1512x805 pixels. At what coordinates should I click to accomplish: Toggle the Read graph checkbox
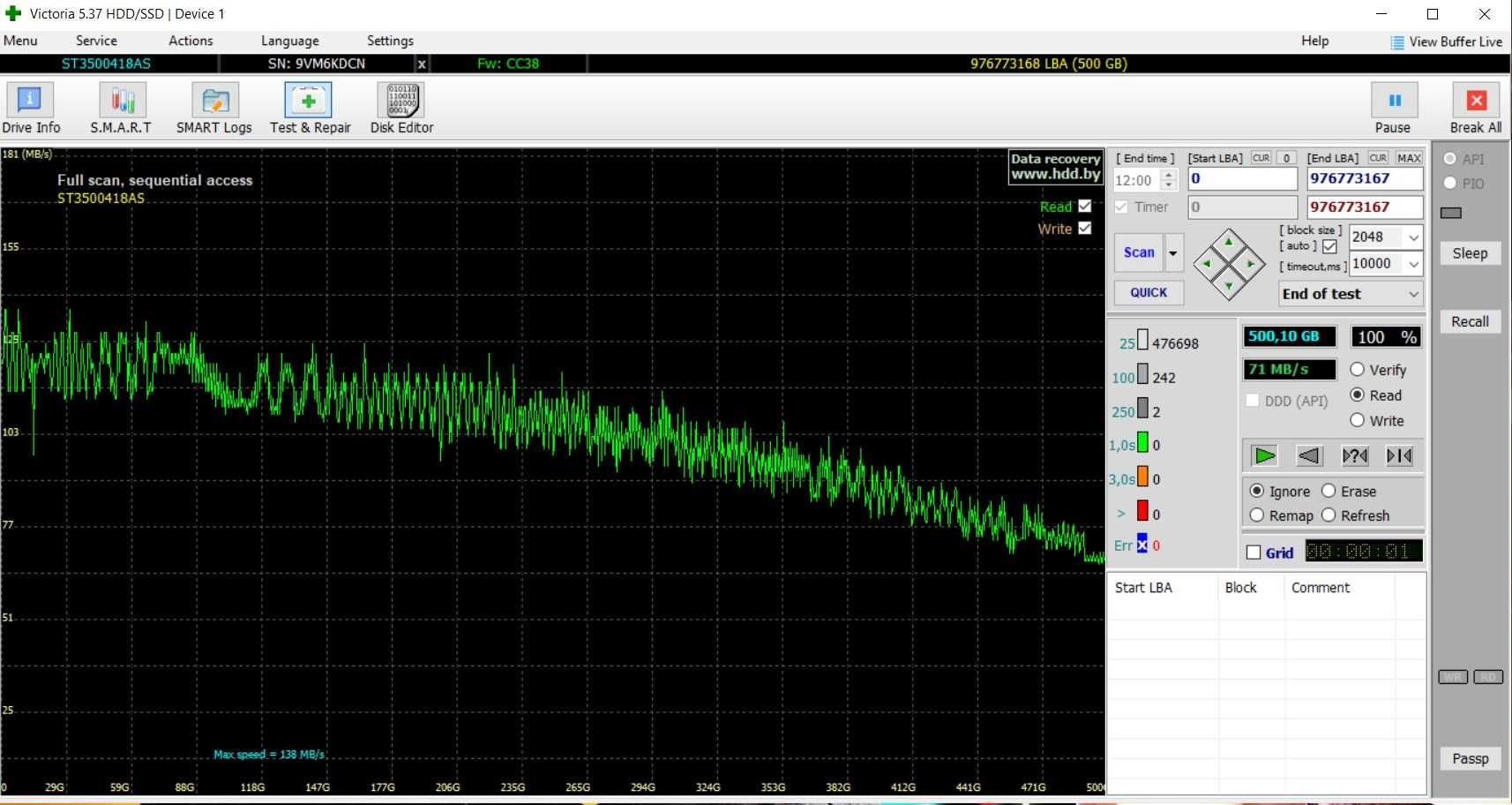(x=1085, y=206)
